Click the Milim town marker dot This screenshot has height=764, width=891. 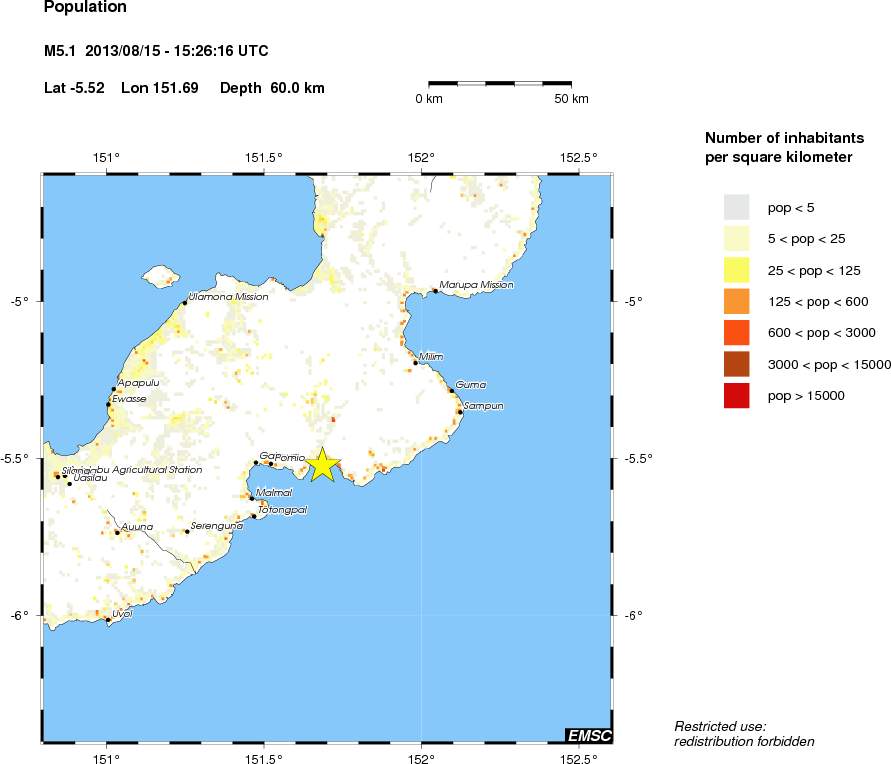point(416,363)
